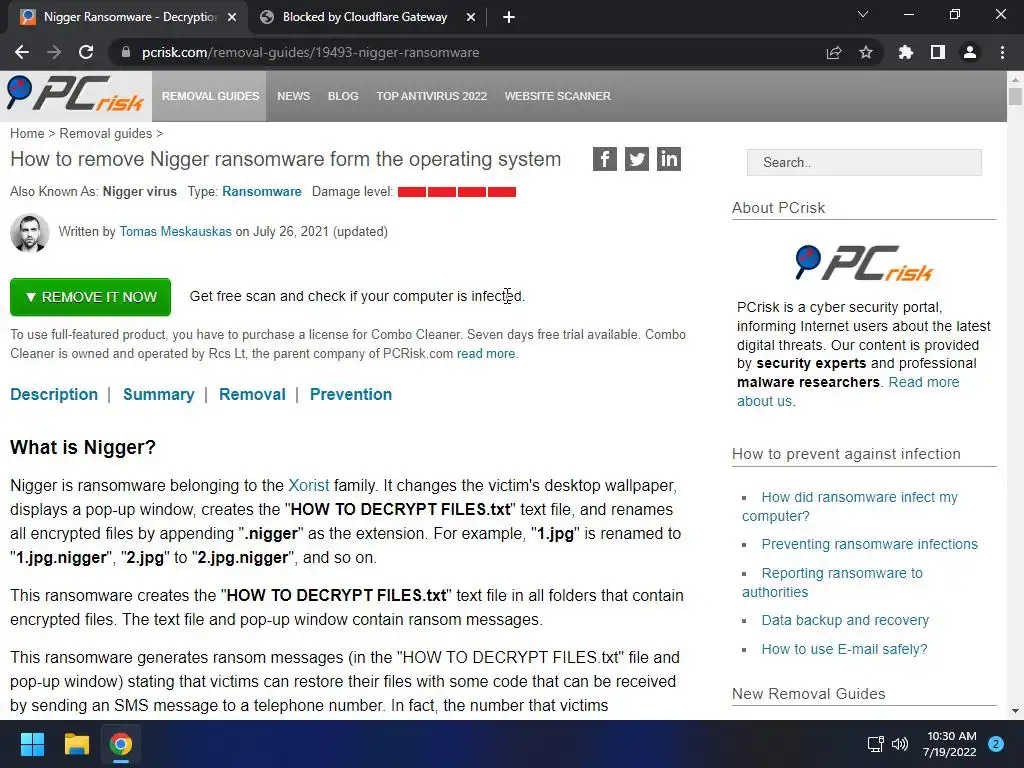Click the PCrisk logo in header
Image resolution: width=1024 pixels, height=768 pixels.
tap(75, 95)
